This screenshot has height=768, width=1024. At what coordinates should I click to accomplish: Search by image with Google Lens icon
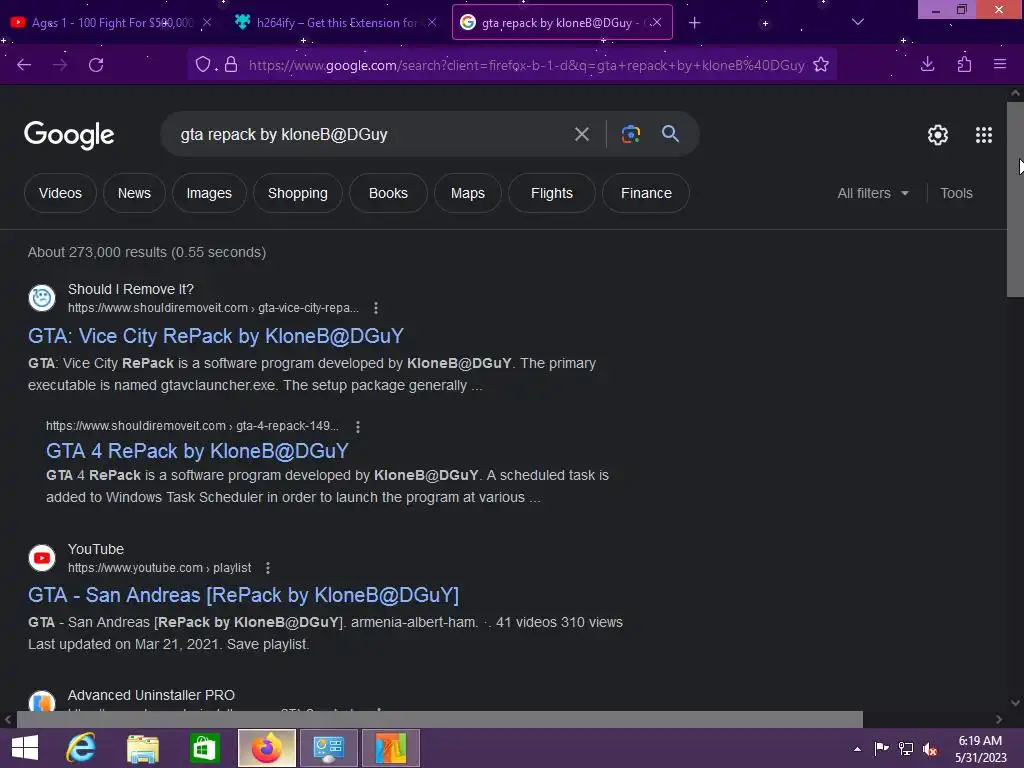pyautogui.click(x=630, y=135)
